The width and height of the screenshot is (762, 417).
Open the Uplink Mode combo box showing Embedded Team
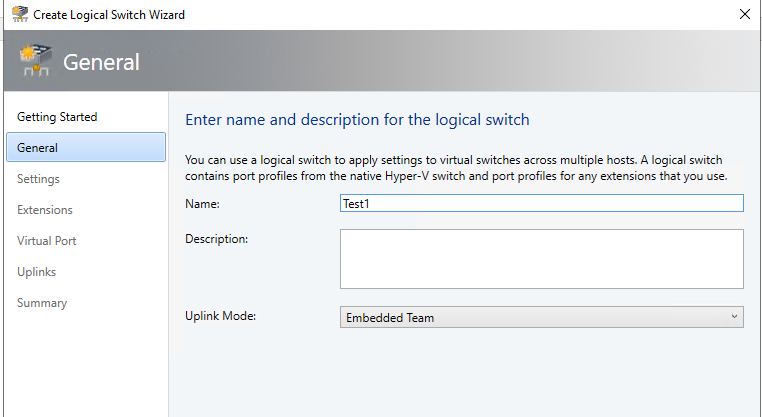coord(541,317)
